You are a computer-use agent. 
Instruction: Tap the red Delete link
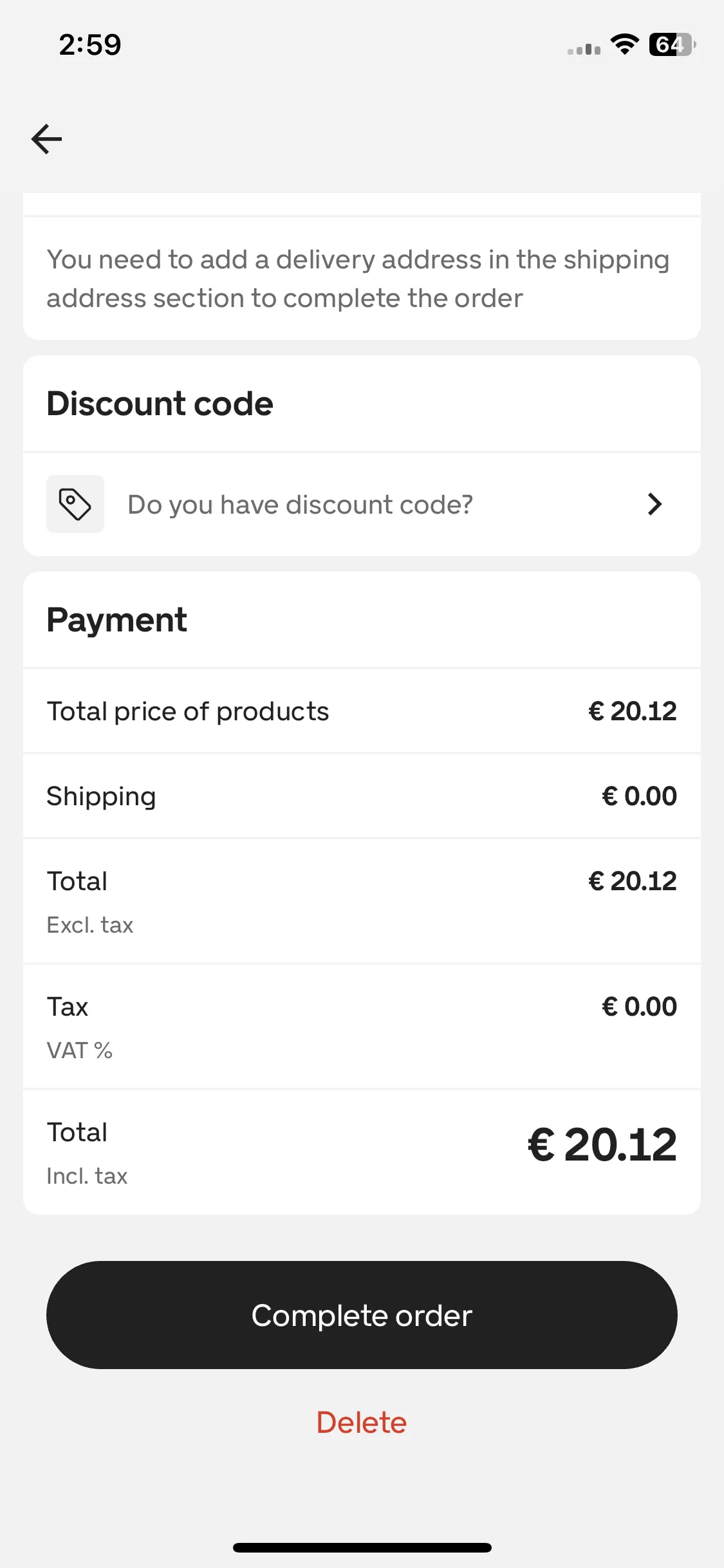click(362, 1423)
